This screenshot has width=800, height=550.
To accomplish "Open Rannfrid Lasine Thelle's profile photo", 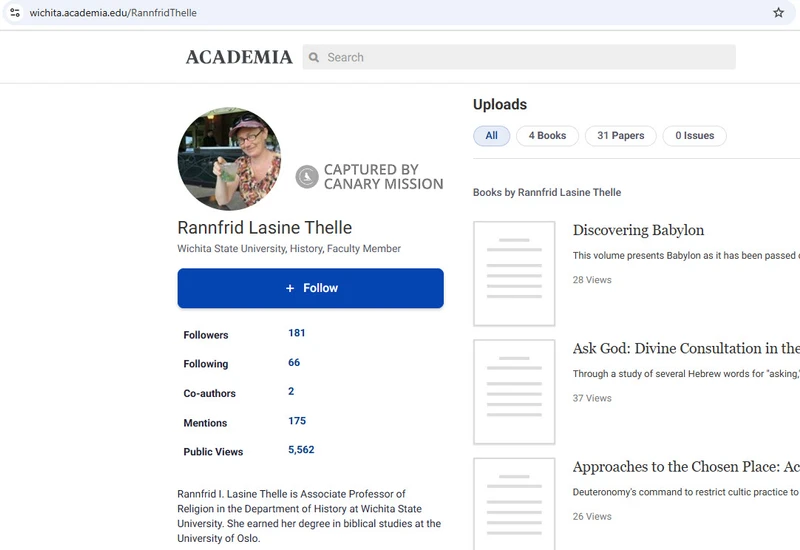I will (229, 159).
